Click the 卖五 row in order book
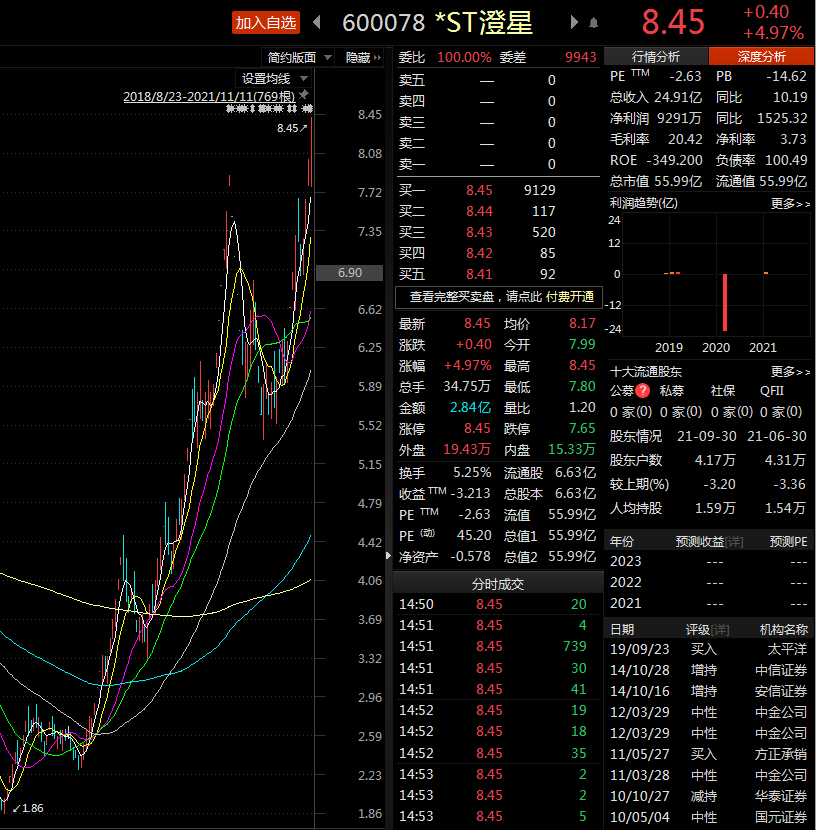816x830 pixels. click(x=498, y=80)
